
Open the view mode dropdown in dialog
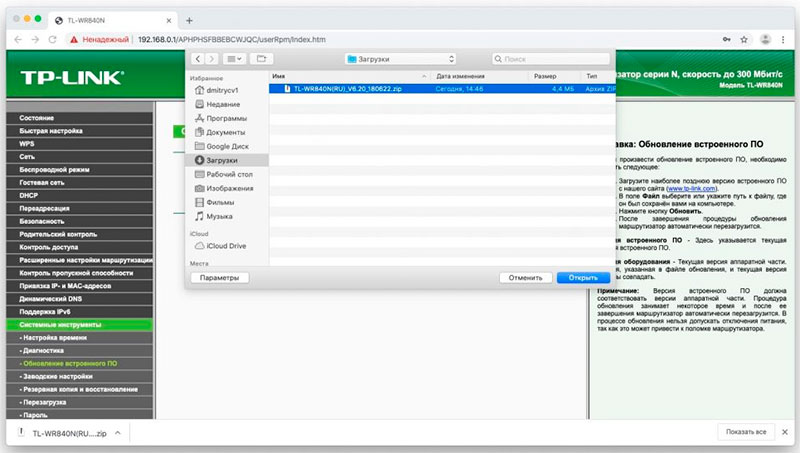(233, 60)
